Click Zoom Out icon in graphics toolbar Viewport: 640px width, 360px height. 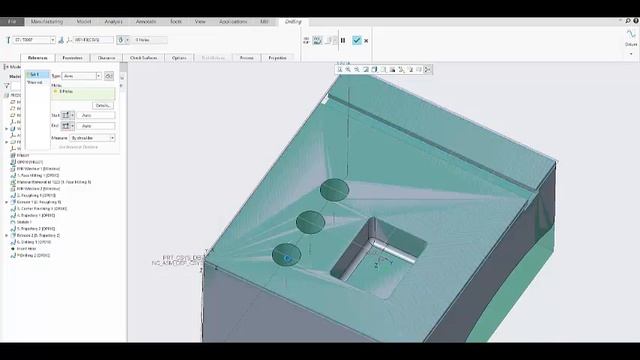point(357,69)
